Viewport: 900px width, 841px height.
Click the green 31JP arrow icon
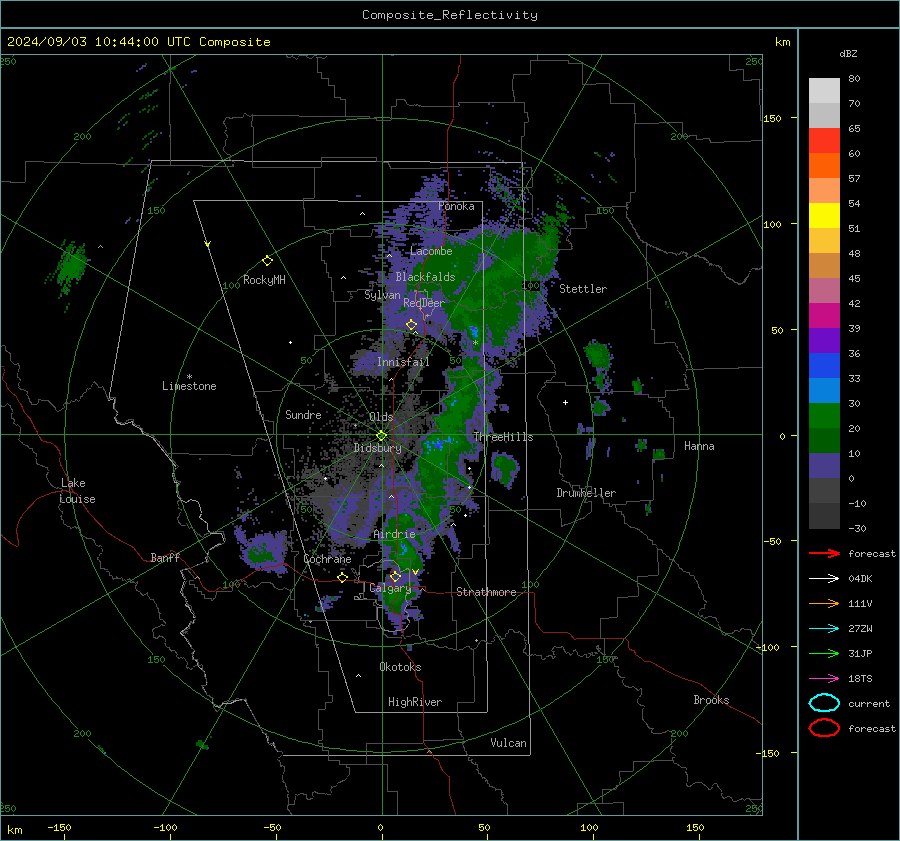[824, 653]
